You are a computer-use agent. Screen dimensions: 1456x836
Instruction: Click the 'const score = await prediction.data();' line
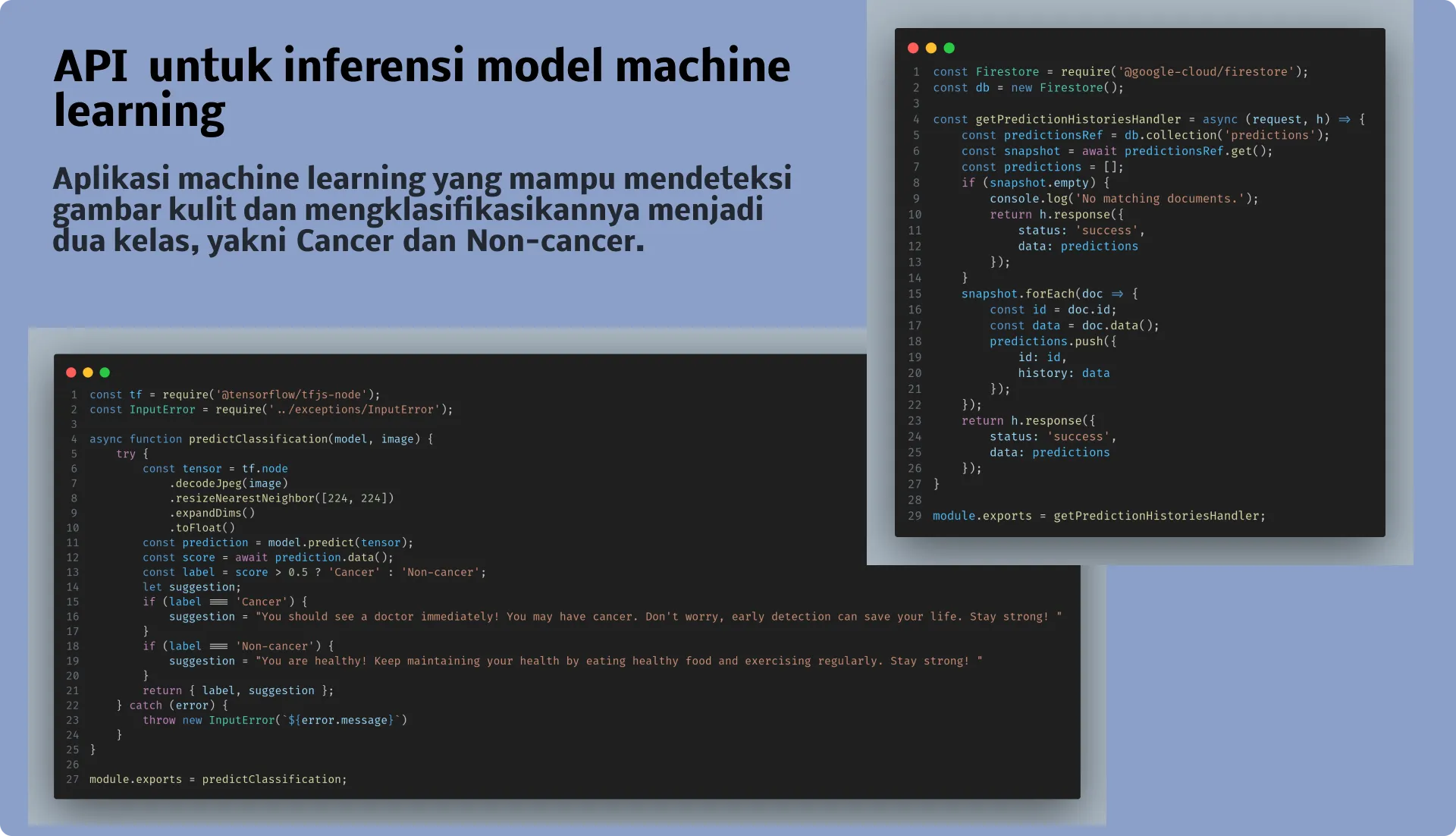268,558
